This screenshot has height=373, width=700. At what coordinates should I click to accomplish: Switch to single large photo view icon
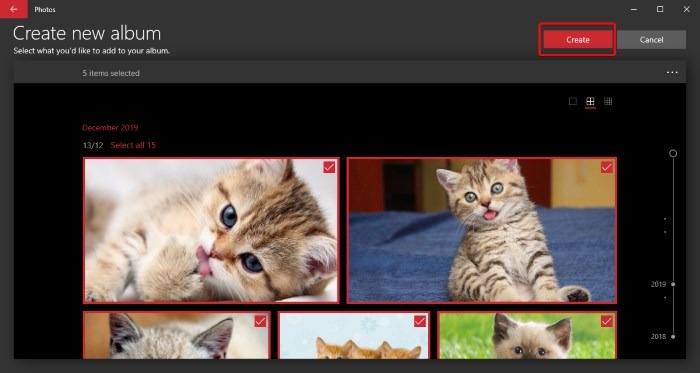573,102
